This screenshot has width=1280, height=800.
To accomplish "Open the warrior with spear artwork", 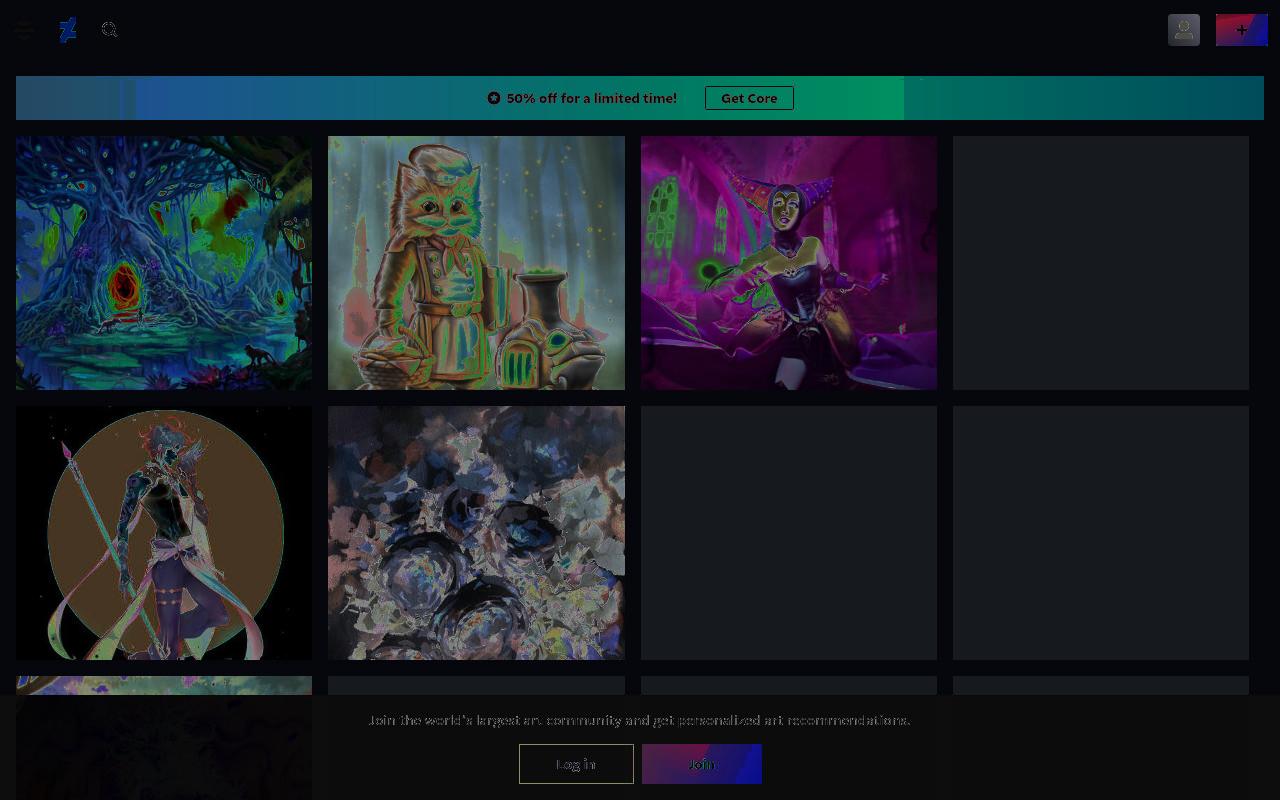I will pyautogui.click(x=164, y=533).
